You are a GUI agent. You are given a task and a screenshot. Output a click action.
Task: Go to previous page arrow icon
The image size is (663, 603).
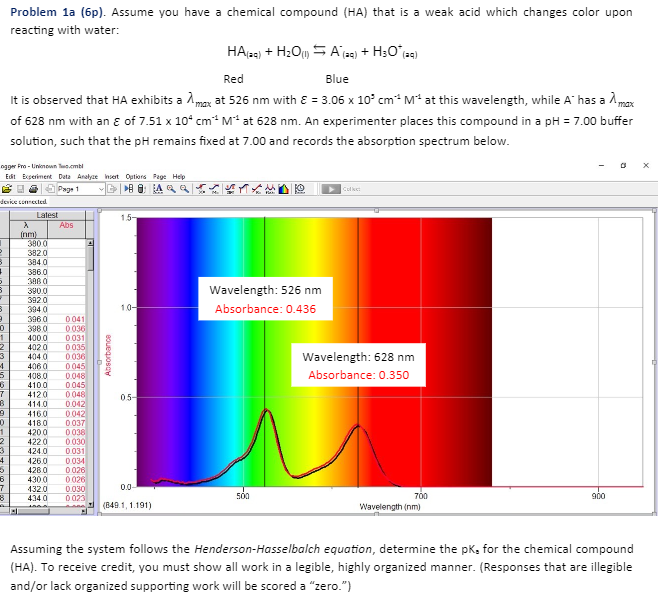[x=50, y=189]
